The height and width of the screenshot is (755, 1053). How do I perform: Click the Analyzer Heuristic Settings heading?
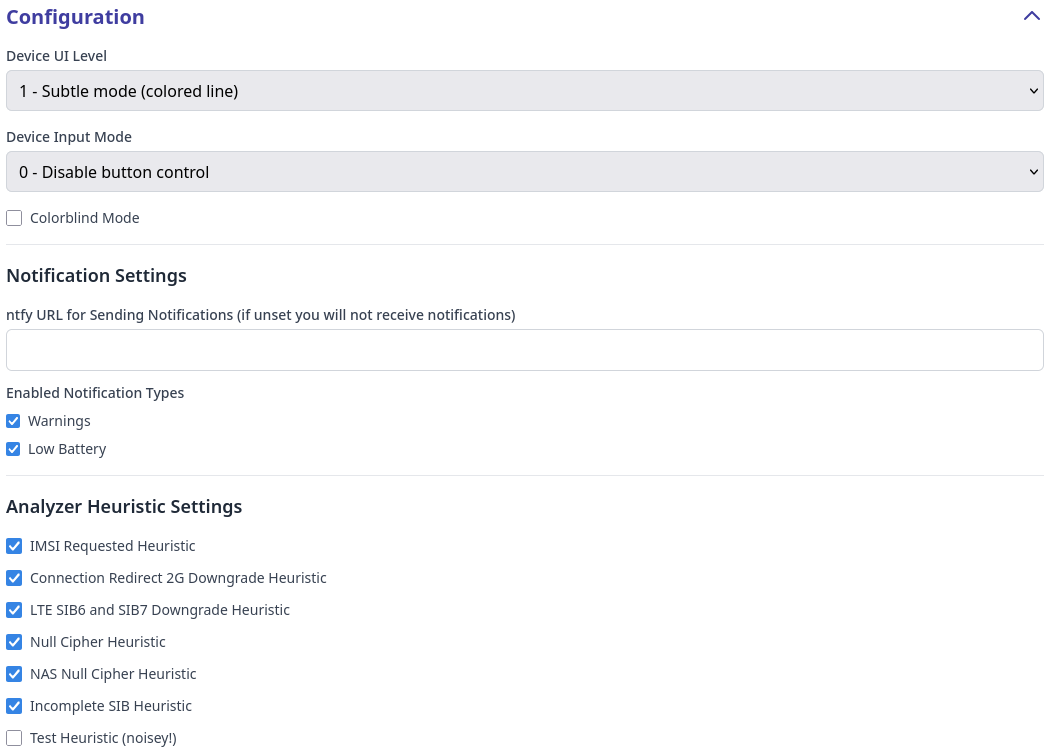click(x=124, y=506)
